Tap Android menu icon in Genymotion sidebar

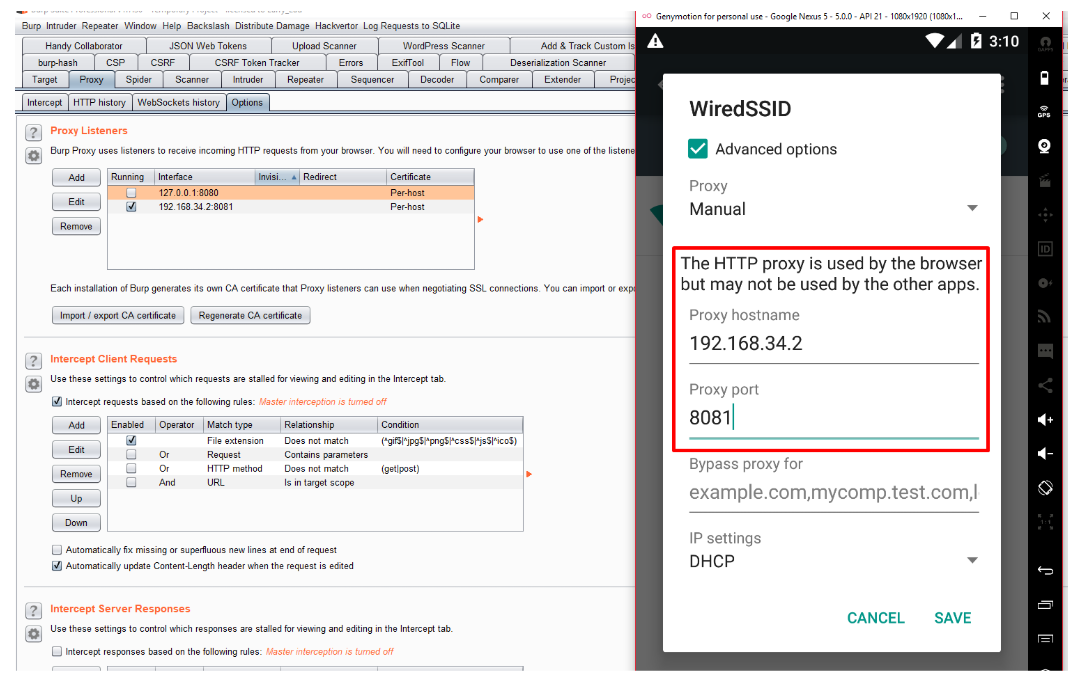pyautogui.click(x=1045, y=638)
